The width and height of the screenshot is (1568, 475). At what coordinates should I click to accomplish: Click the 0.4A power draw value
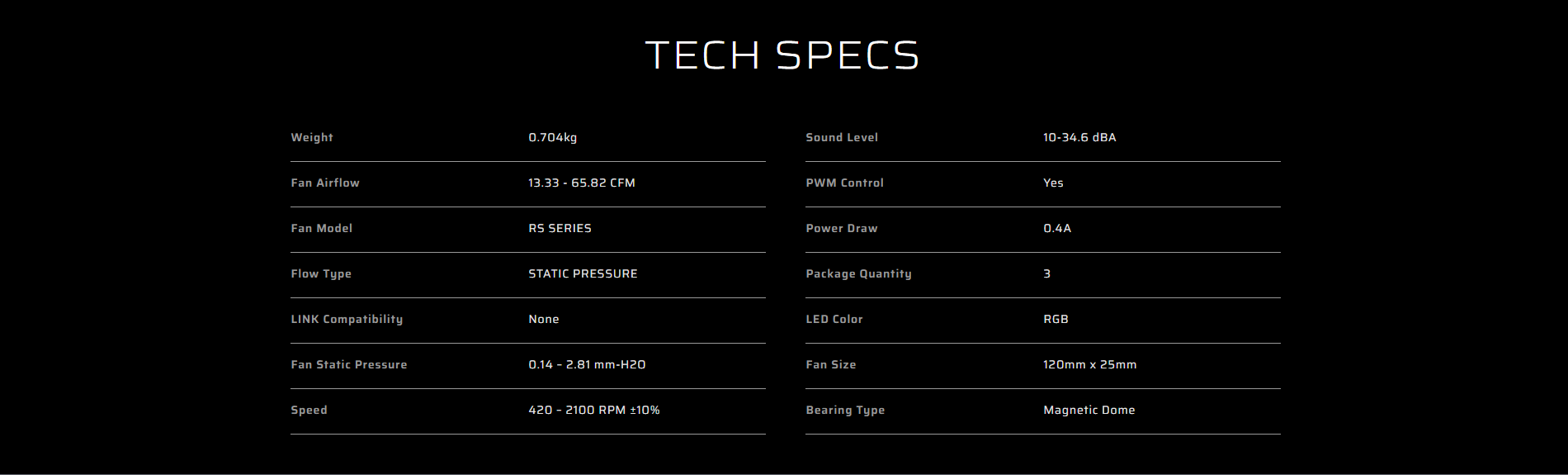pos(1056,228)
